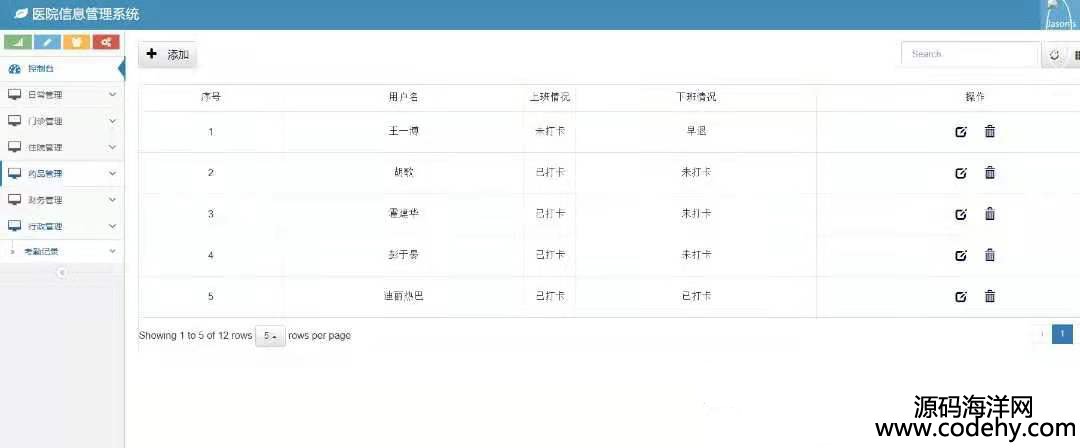Image resolution: width=1080 pixels, height=448 pixels.
Task: Click the red gears shortcut button
Action: point(106,42)
